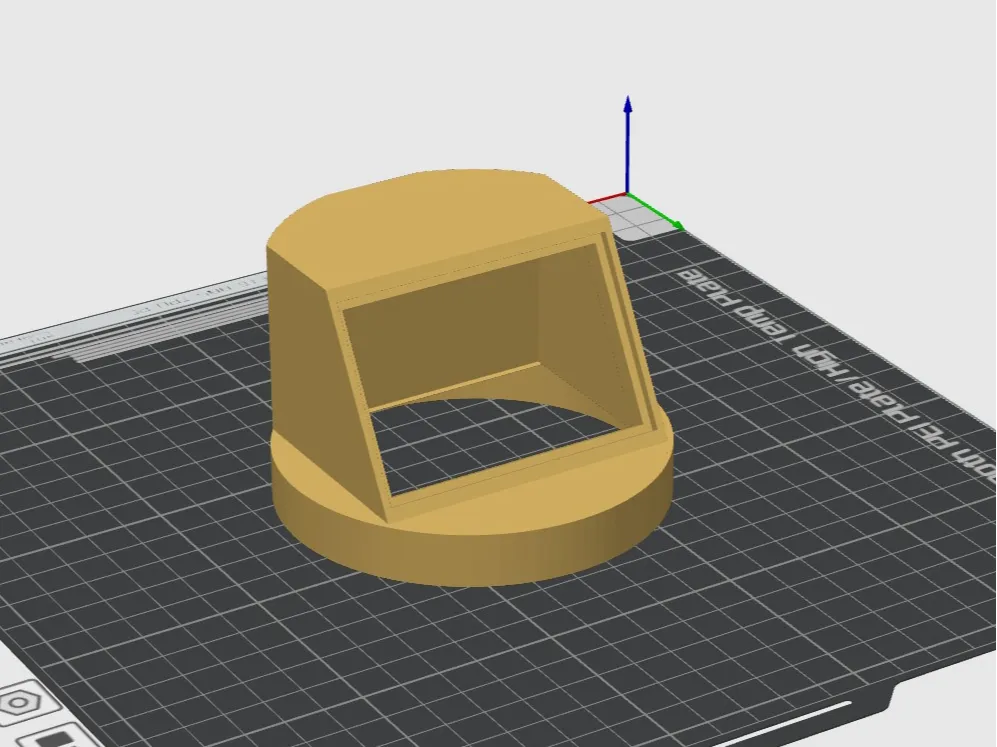Screen dimensions: 997x747
Task: Select the model's flat top face
Action: click(432, 216)
